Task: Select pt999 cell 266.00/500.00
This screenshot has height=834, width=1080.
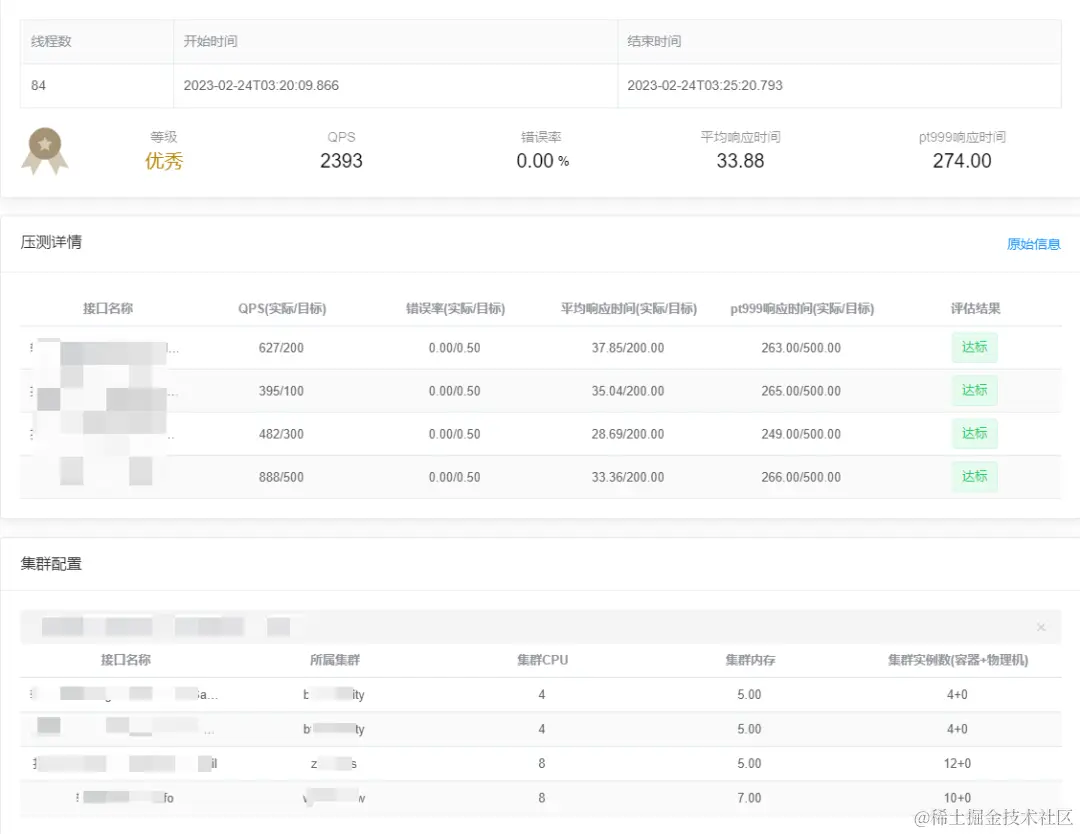Action: (x=801, y=477)
